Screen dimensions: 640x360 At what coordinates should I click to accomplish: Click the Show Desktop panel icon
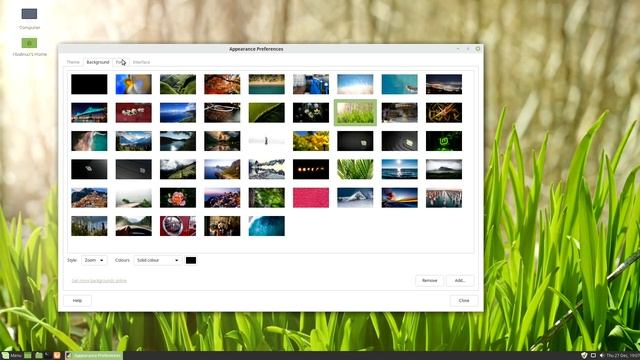(28, 356)
